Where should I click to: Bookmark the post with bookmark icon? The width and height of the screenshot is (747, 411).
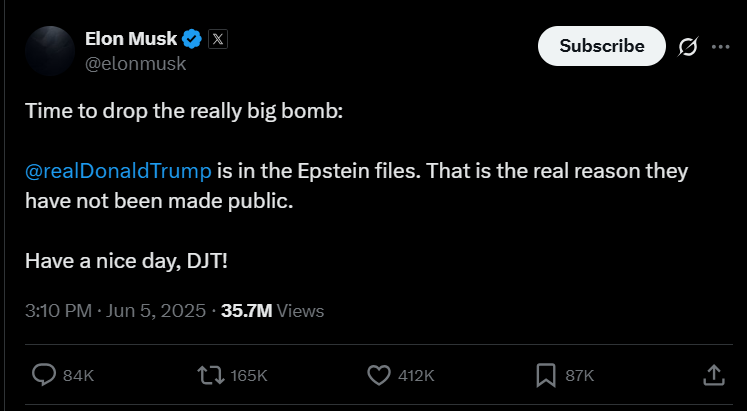(546, 375)
